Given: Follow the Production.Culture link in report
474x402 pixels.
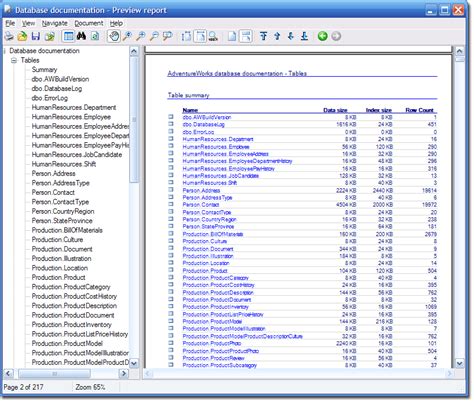Looking at the screenshot, I should click(x=205, y=241).
